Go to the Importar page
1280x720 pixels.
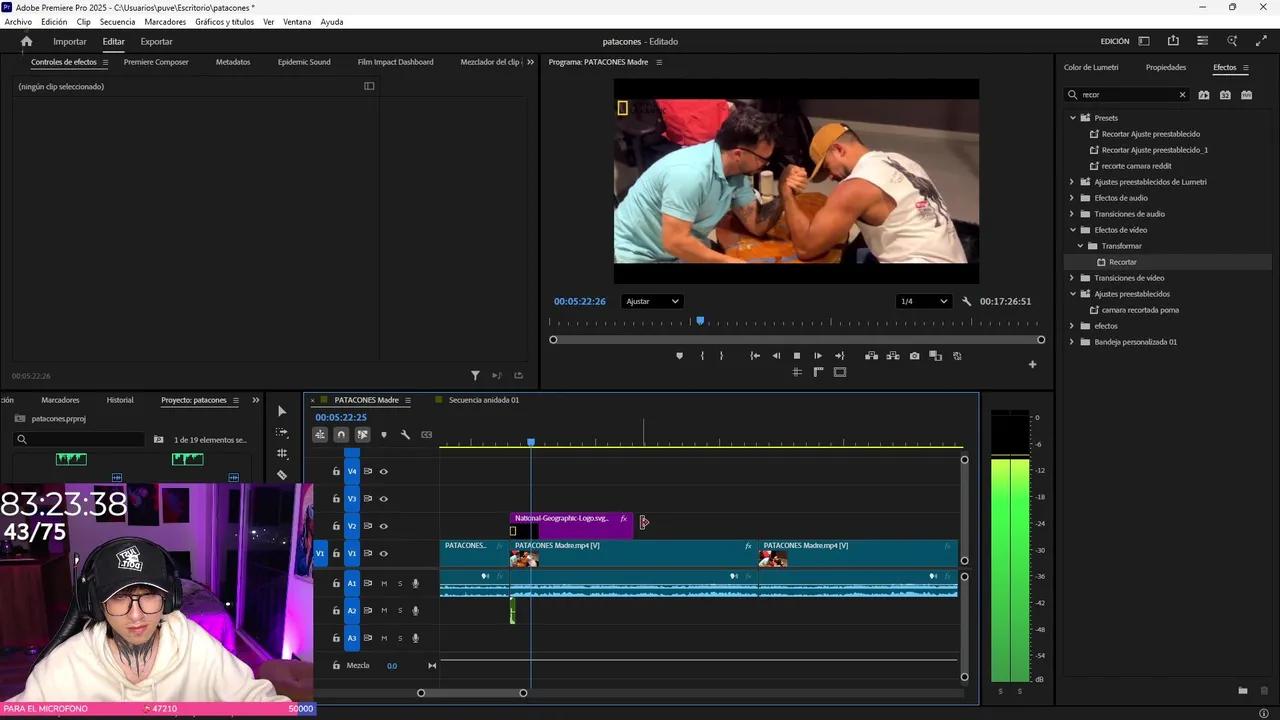tap(70, 41)
